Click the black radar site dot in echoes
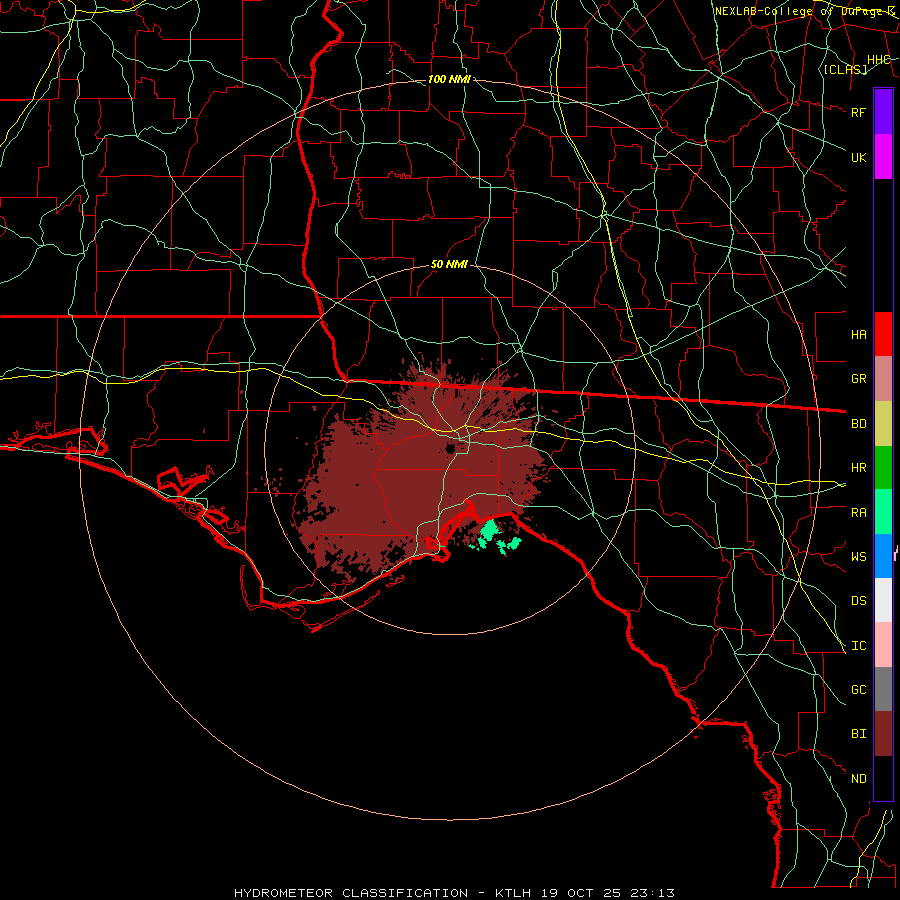 point(450,448)
